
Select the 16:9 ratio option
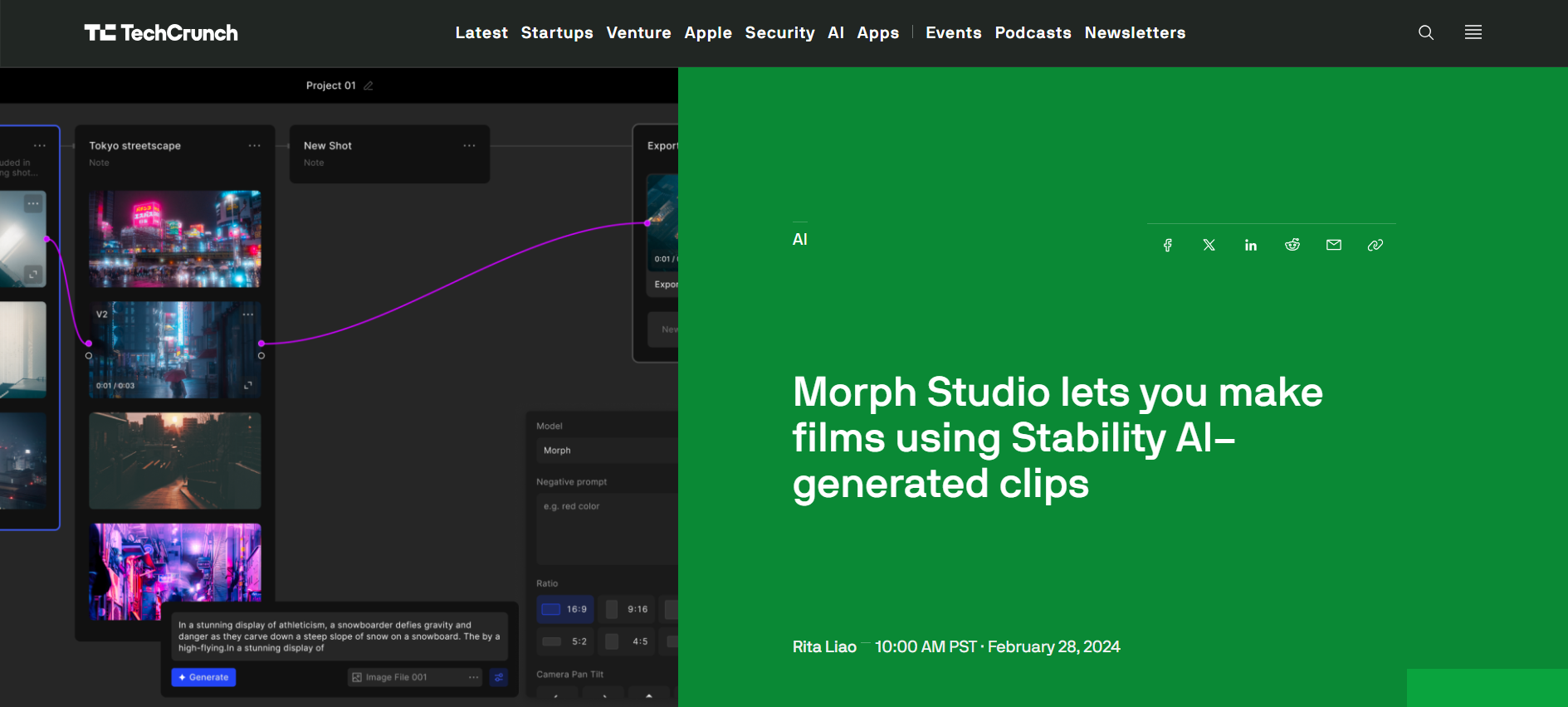(565, 609)
